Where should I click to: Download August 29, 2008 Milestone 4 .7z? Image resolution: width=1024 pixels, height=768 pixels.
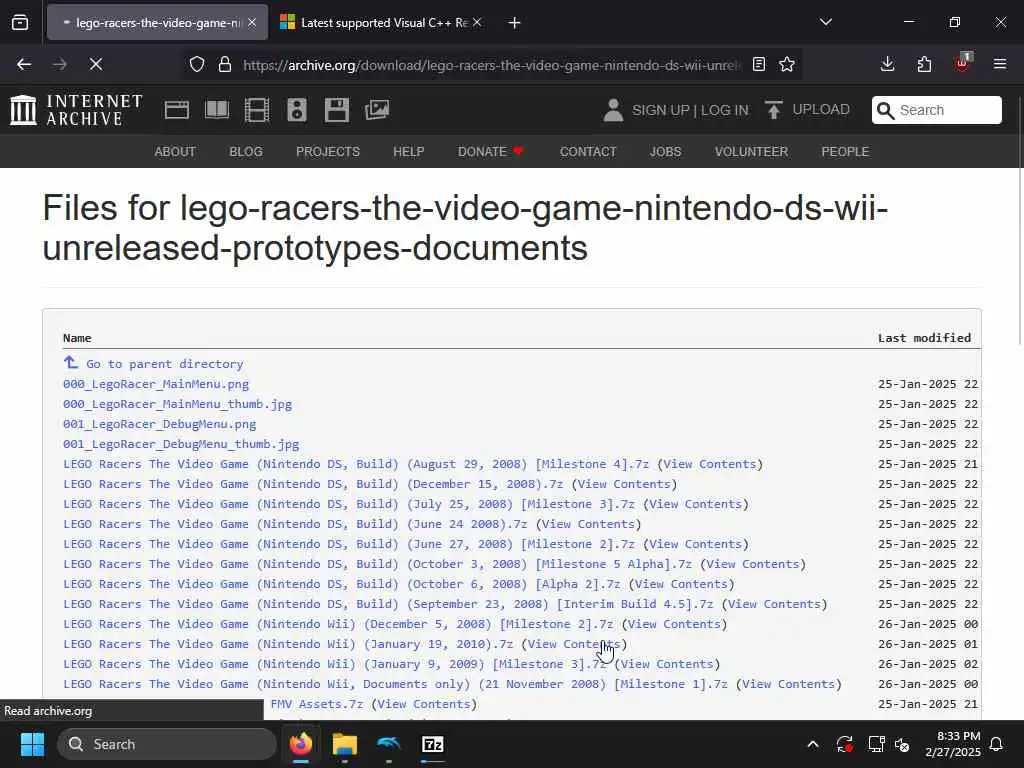click(x=356, y=464)
